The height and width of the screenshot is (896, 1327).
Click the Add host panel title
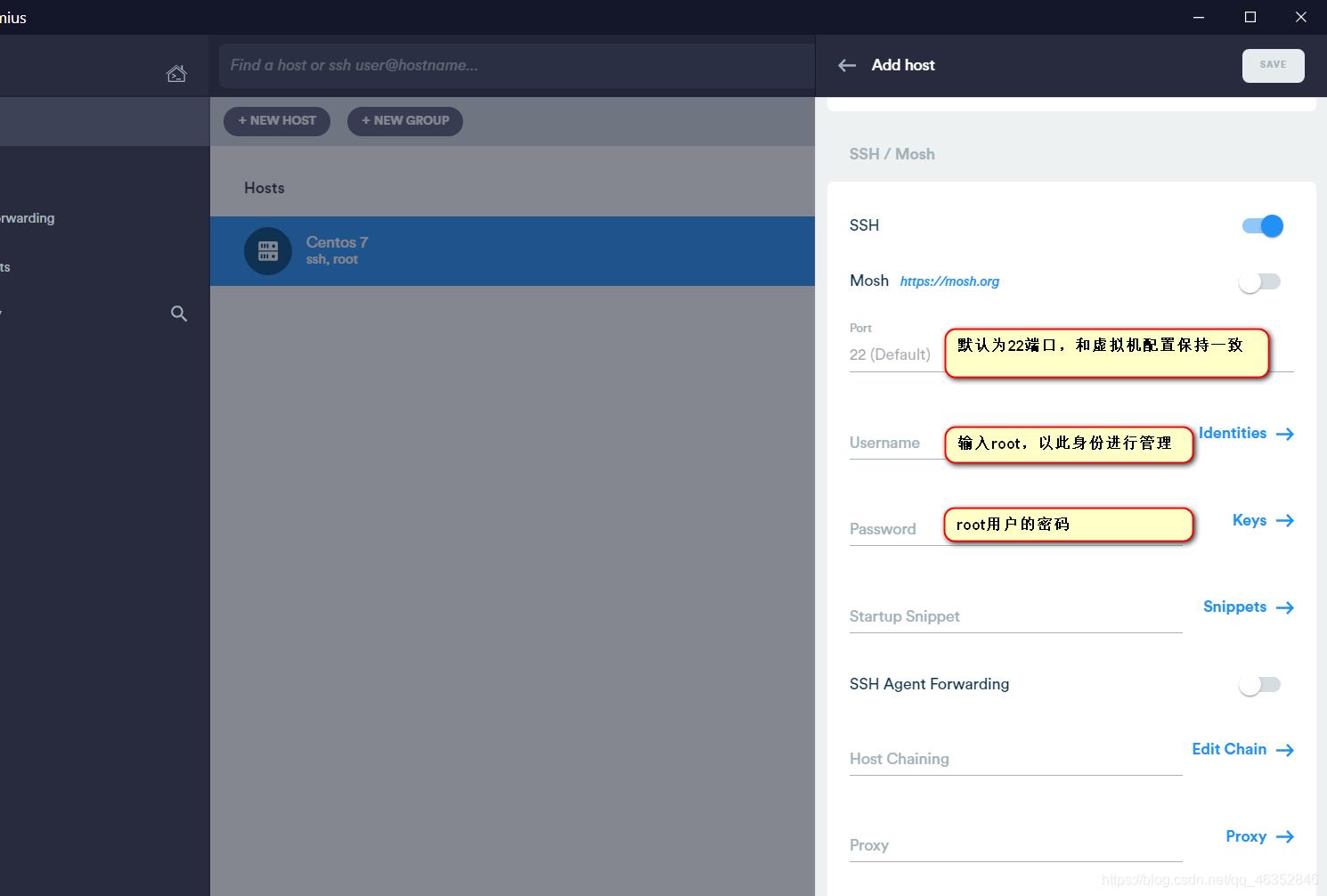[903, 65]
